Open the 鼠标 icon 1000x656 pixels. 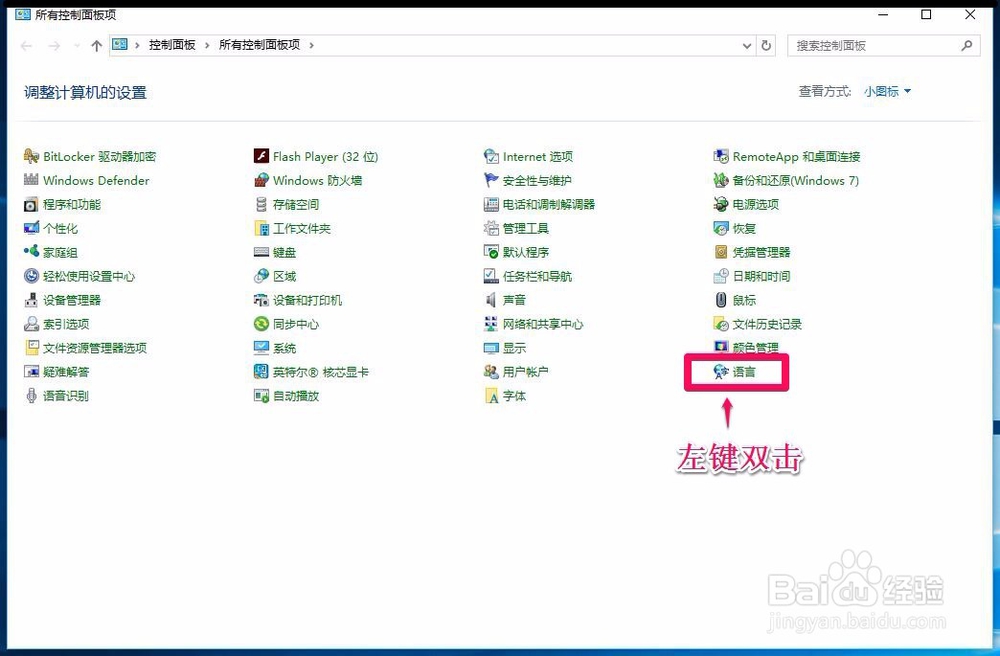(721, 300)
